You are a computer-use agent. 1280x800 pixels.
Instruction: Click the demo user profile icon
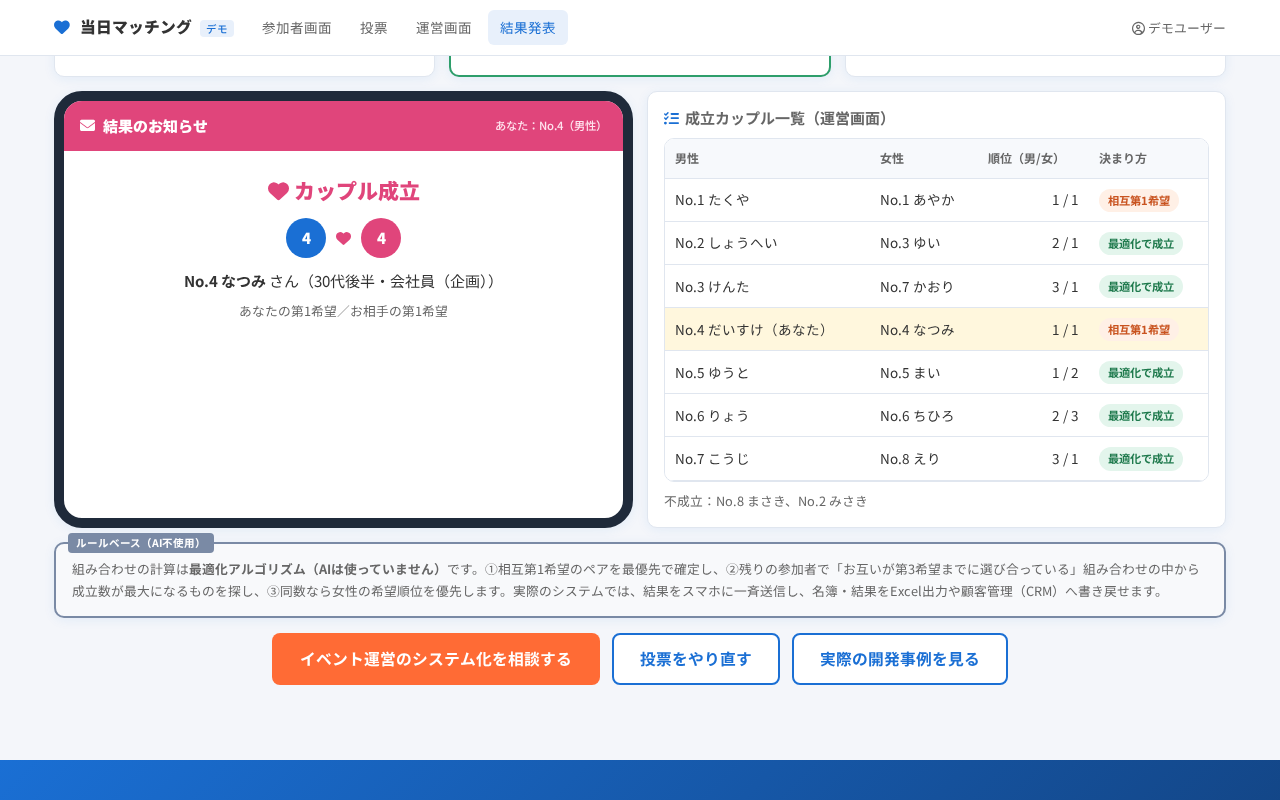pyautogui.click(x=1138, y=28)
